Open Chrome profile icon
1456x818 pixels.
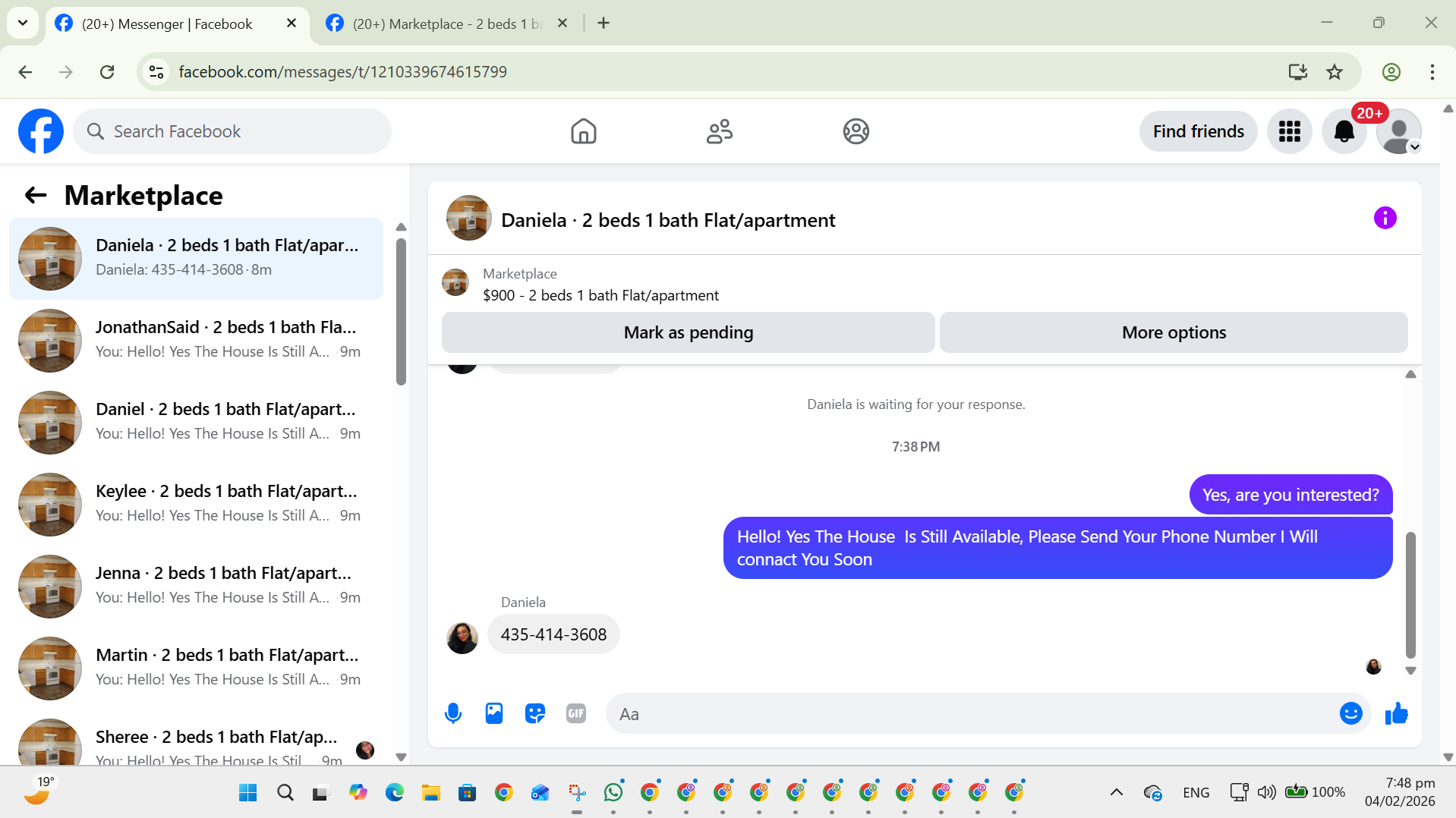tap(1391, 72)
